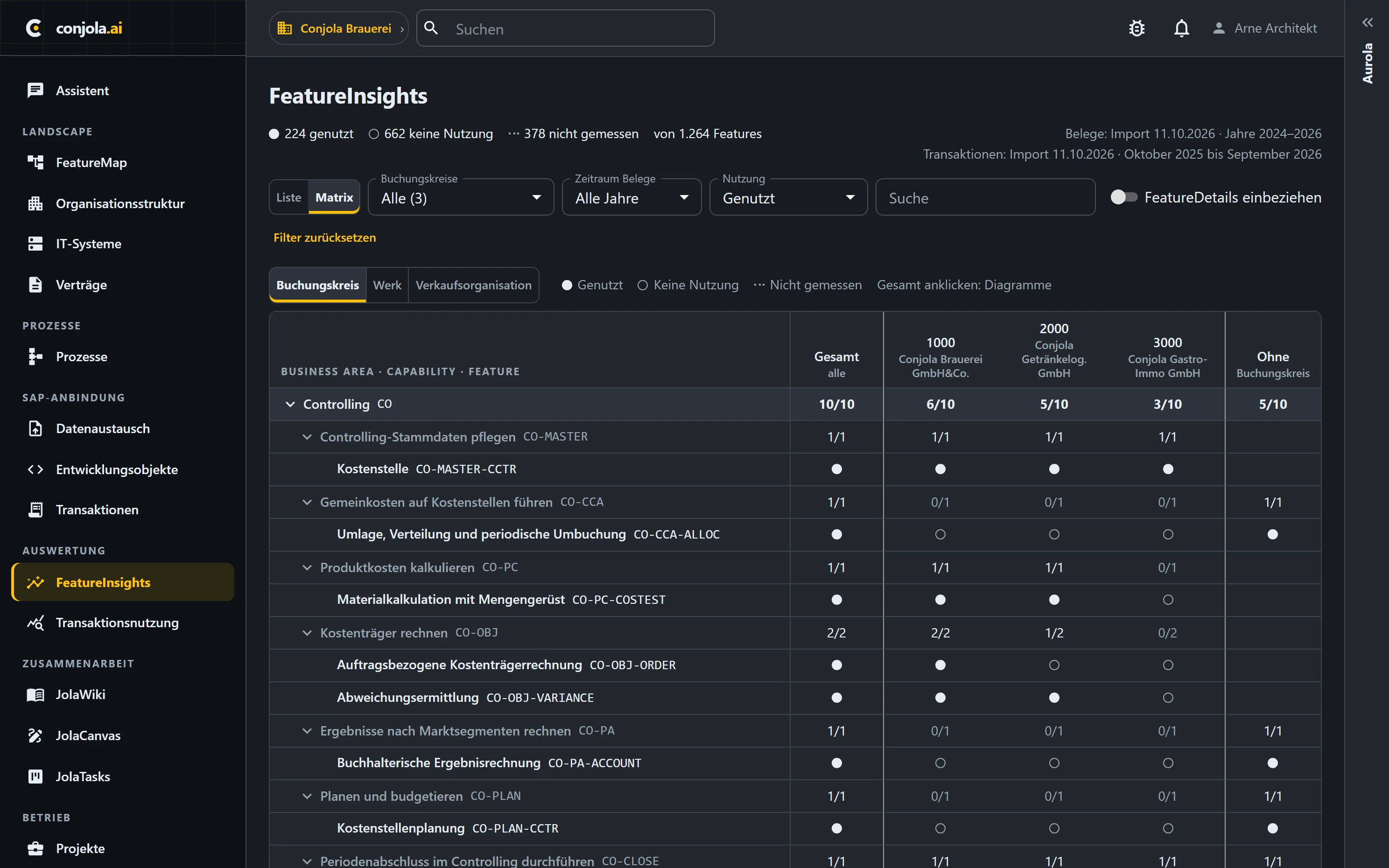Collapse Planen und budgetieren row
The height and width of the screenshot is (868, 1389).
click(x=307, y=796)
